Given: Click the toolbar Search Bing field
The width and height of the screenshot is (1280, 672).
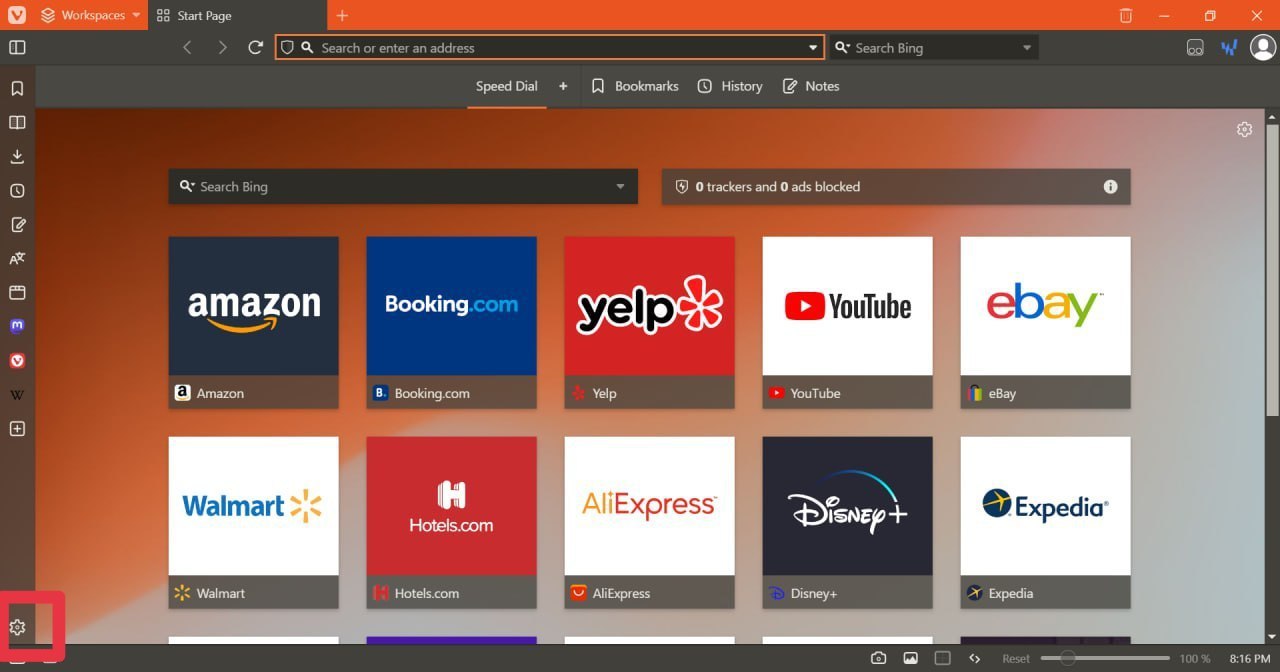Looking at the screenshot, I should 935,47.
